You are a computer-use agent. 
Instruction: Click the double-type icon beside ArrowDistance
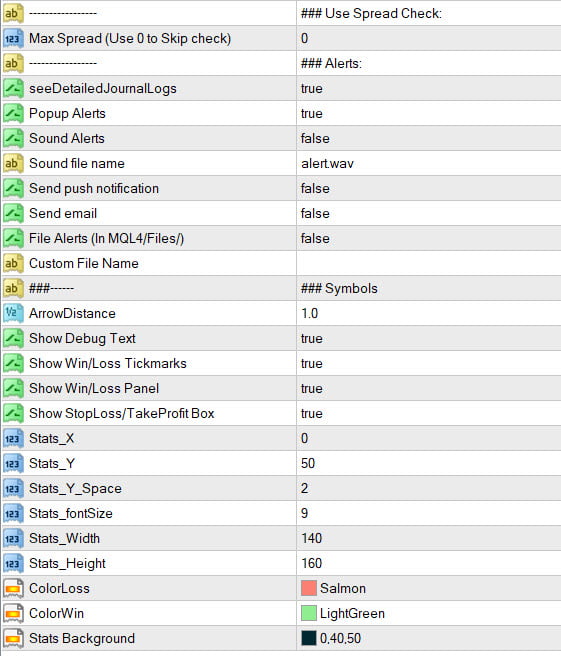13,313
